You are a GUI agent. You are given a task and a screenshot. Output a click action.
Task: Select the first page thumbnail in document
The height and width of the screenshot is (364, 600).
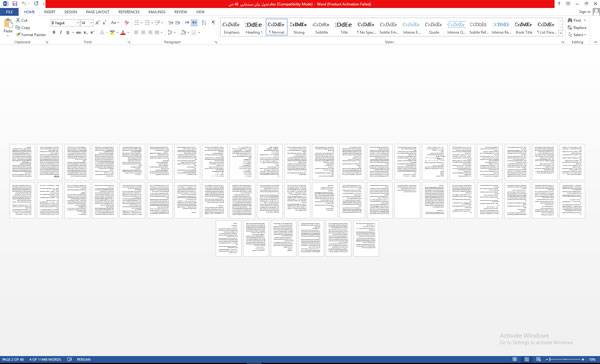click(x=22, y=162)
